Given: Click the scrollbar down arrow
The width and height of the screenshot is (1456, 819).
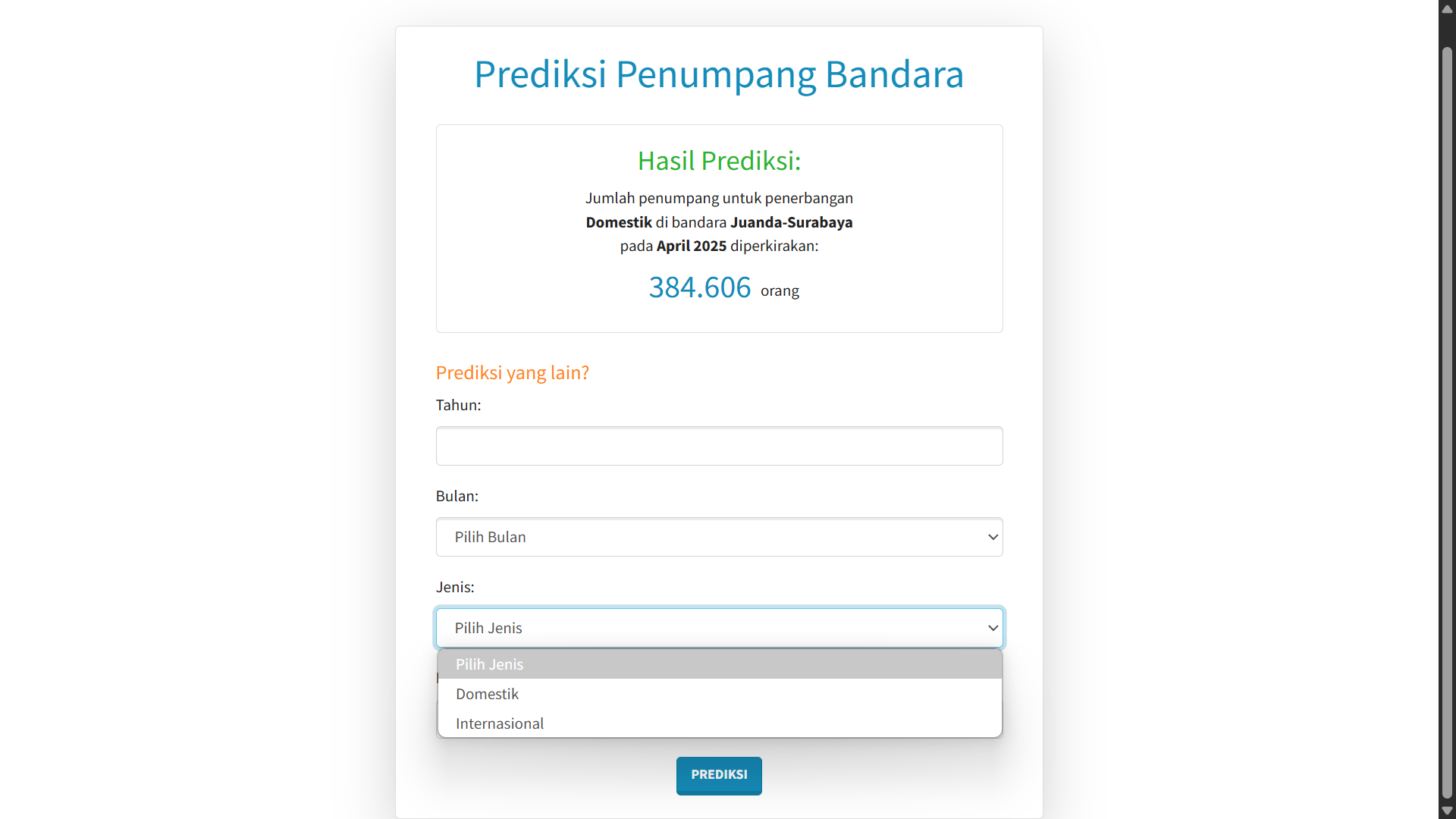Looking at the screenshot, I should click(1447, 810).
